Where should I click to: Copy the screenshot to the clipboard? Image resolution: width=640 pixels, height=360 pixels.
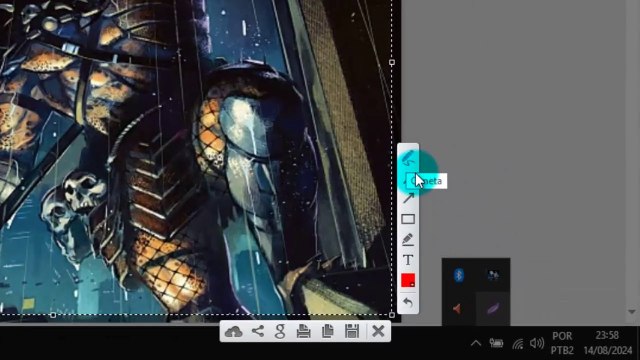click(x=327, y=331)
